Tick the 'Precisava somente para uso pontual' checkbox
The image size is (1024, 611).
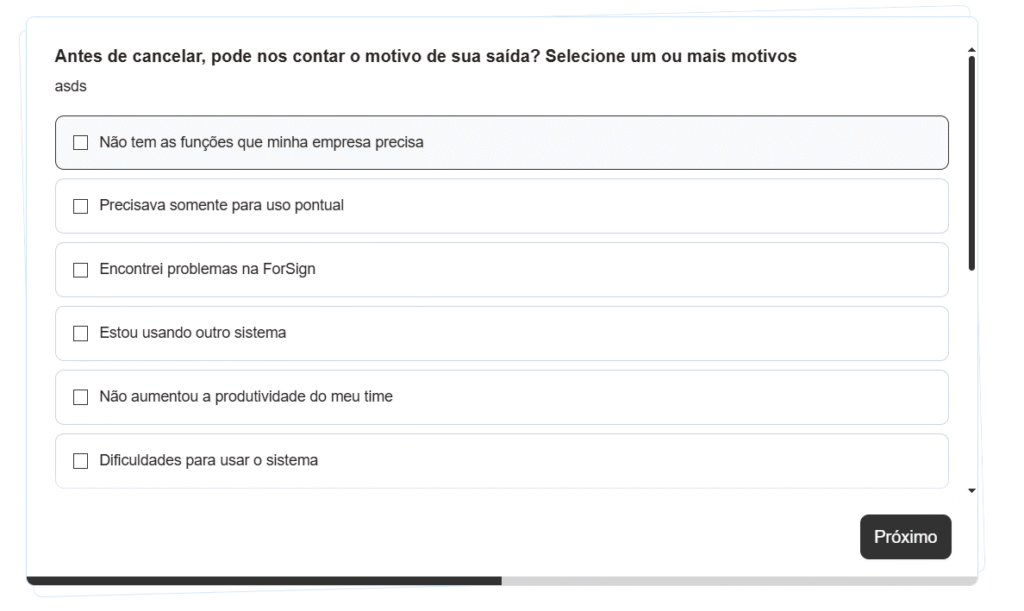[x=81, y=206]
